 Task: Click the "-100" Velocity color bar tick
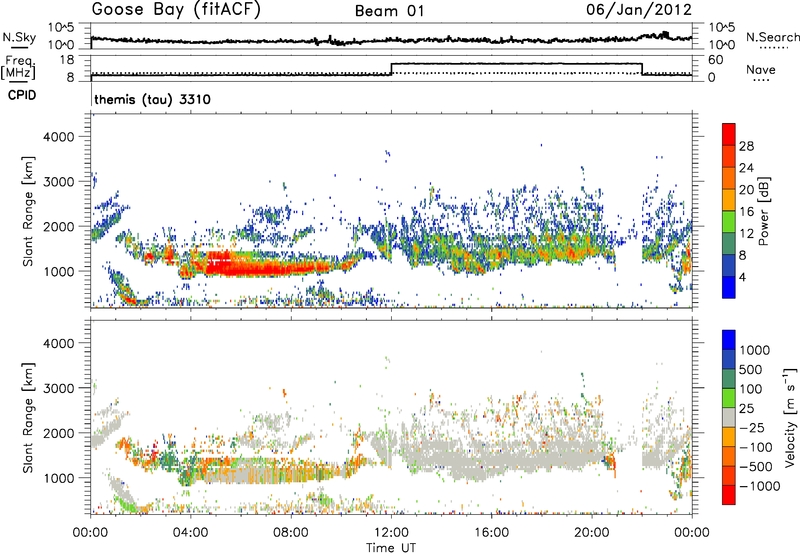[755, 447]
